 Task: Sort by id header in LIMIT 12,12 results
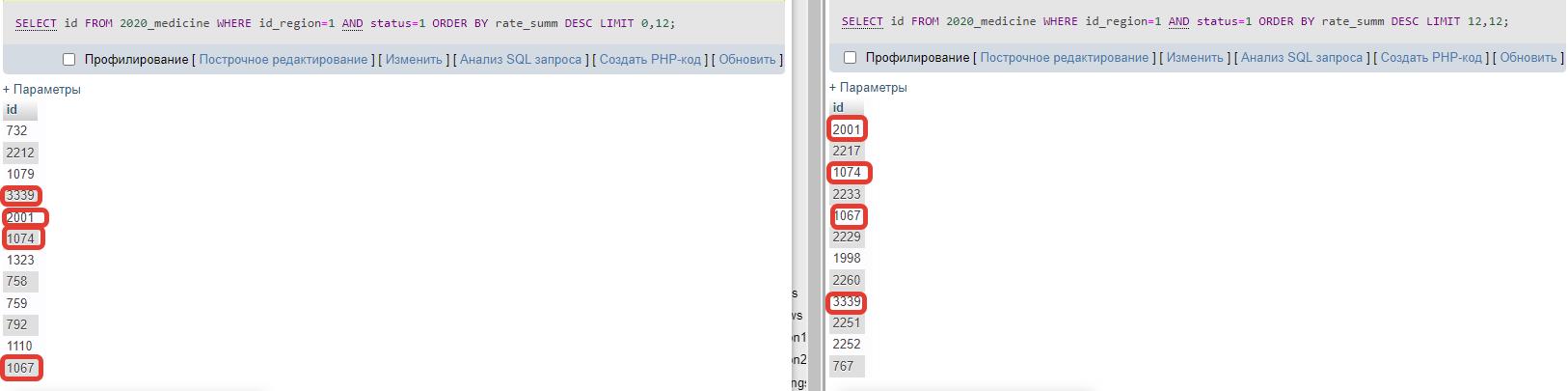click(x=838, y=108)
